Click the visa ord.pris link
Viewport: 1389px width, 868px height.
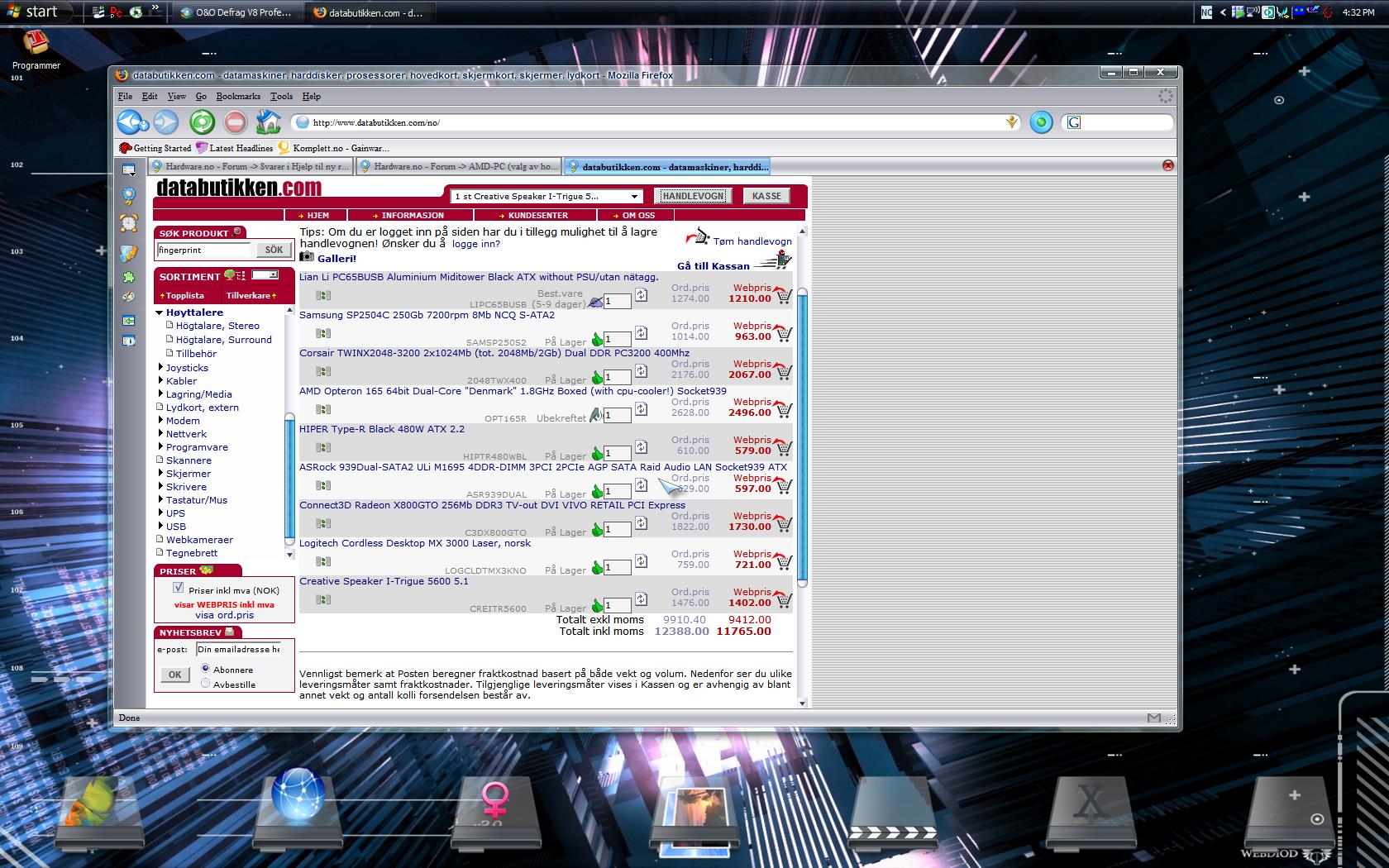(224, 615)
